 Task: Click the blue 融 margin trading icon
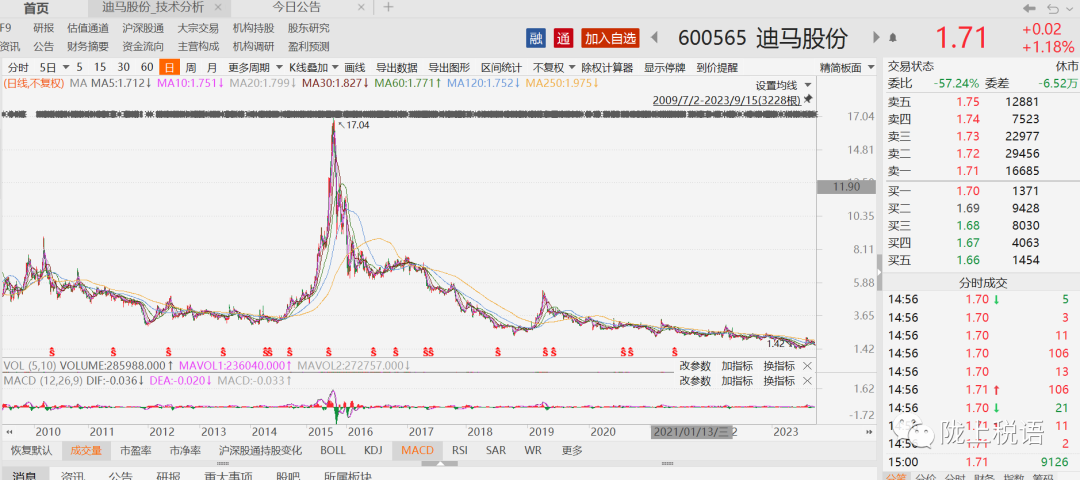coord(535,39)
